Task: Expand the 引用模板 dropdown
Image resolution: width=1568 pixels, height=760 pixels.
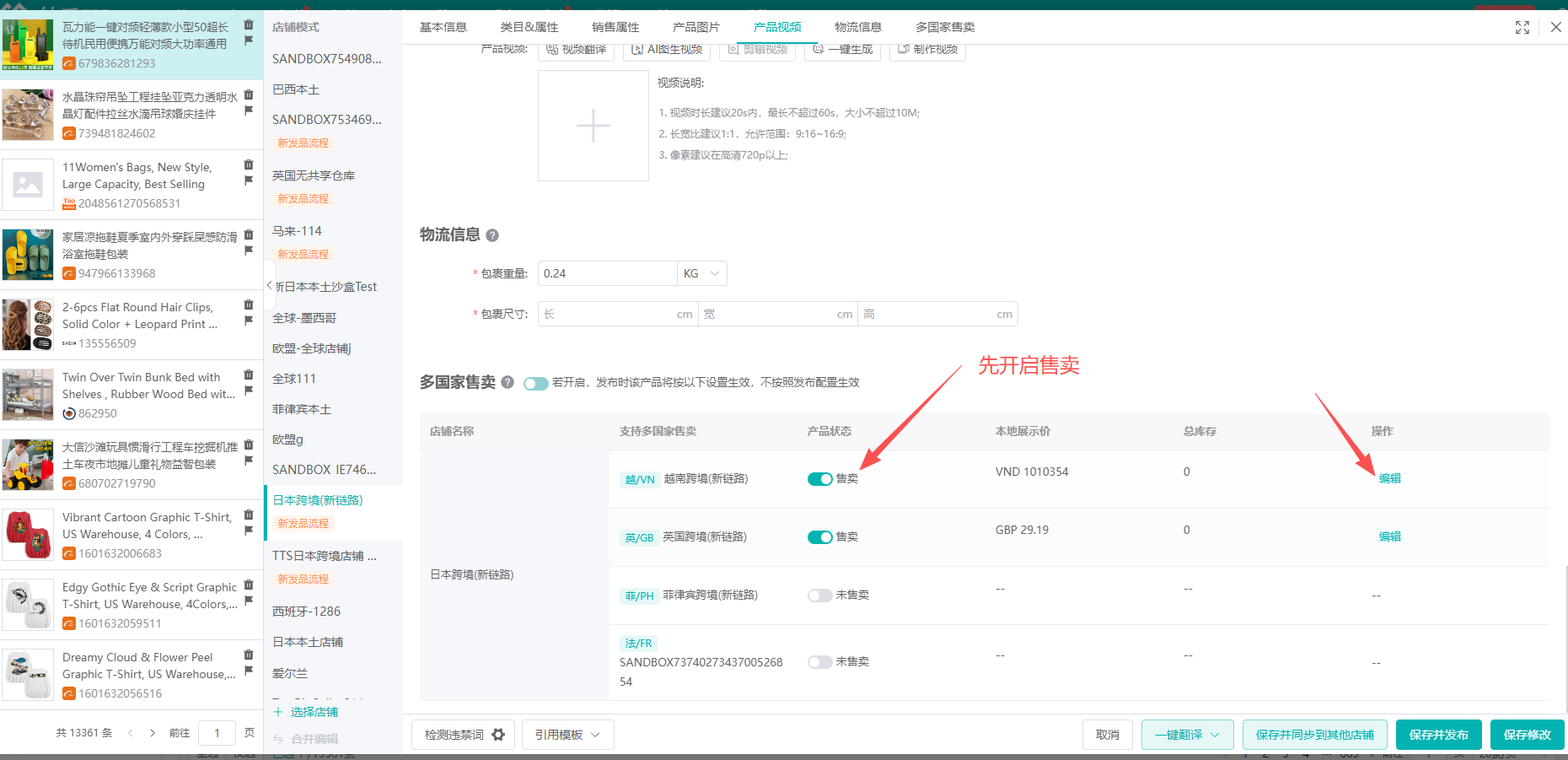Action: 568,735
